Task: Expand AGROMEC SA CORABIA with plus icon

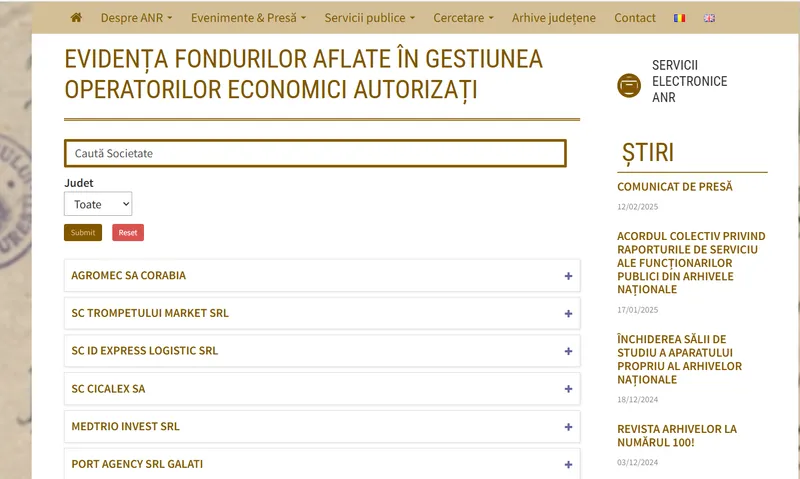Action: pyautogui.click(x=568, y=276)
